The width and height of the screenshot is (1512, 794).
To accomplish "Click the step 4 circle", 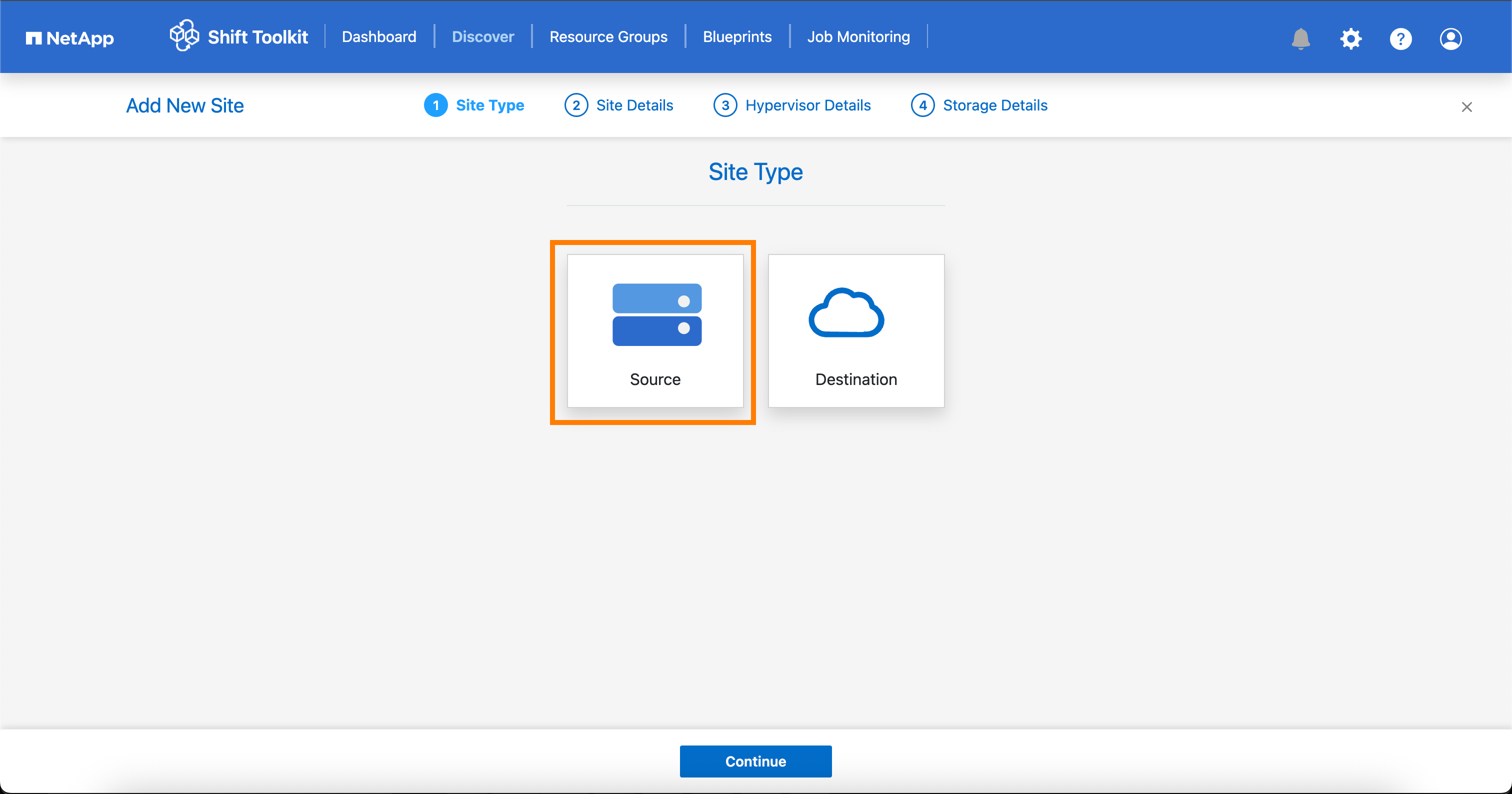I will [922, 105].
